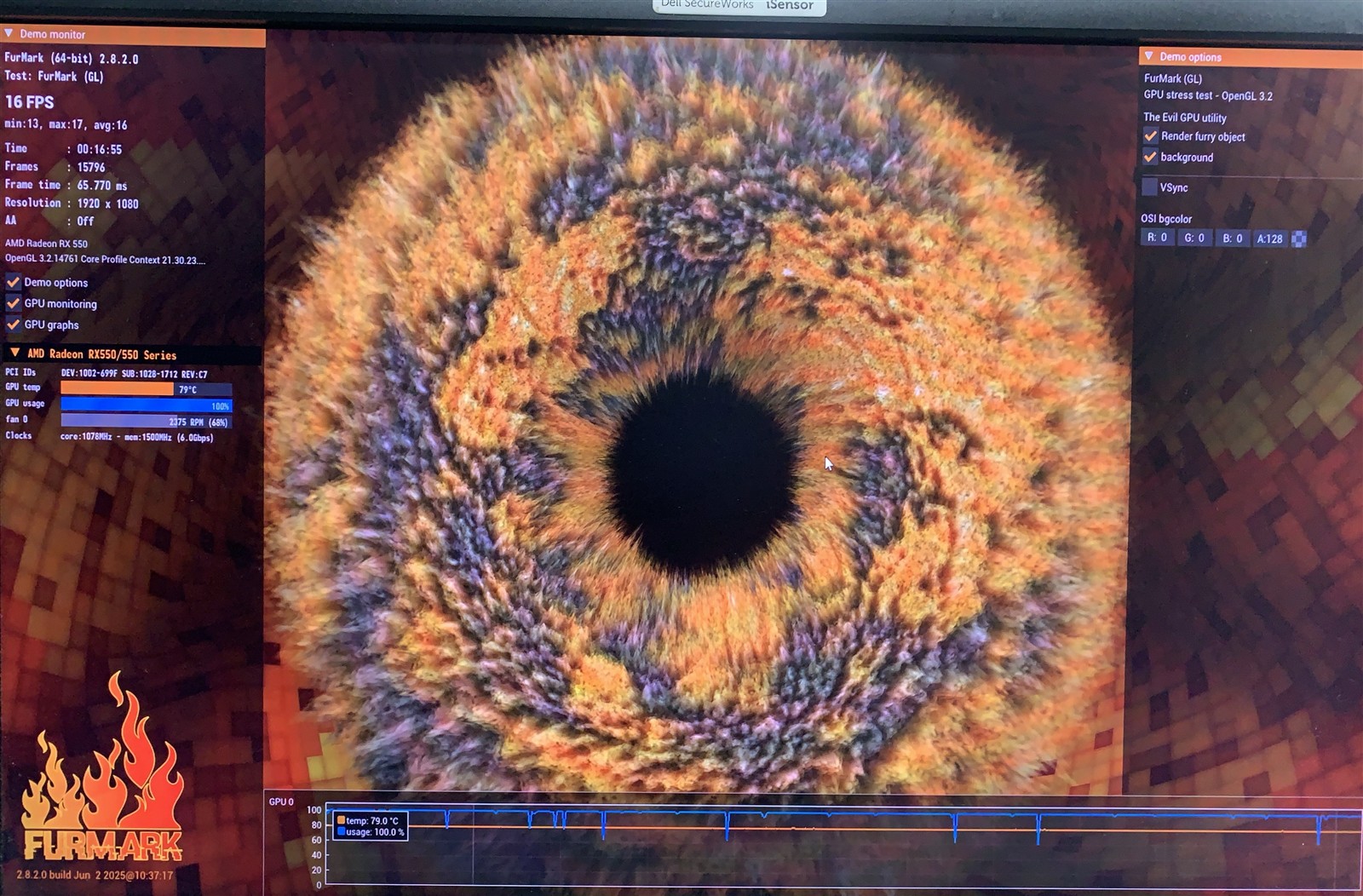The image size is (1363, 896).
Task: Click the temp/usage legend box in graph
Action: click(x=371, y=826)
